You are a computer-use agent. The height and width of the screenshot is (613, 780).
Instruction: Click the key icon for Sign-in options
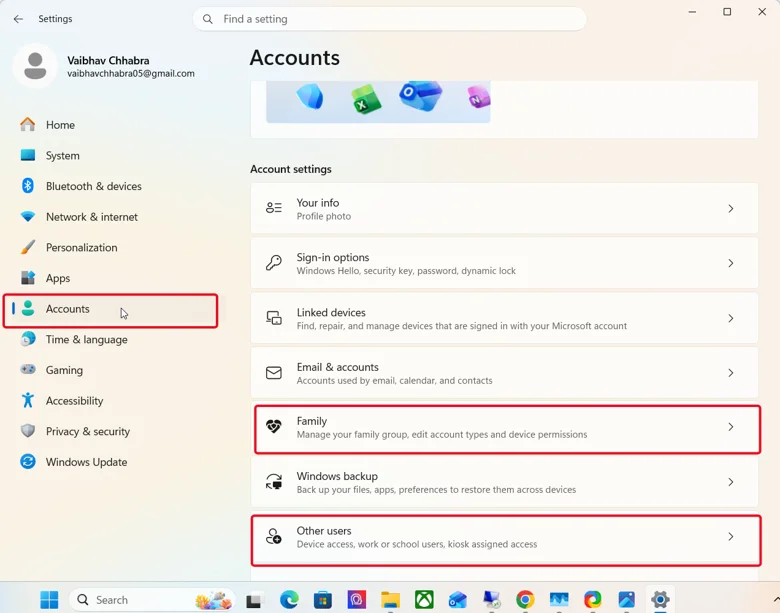pos(274,263)
